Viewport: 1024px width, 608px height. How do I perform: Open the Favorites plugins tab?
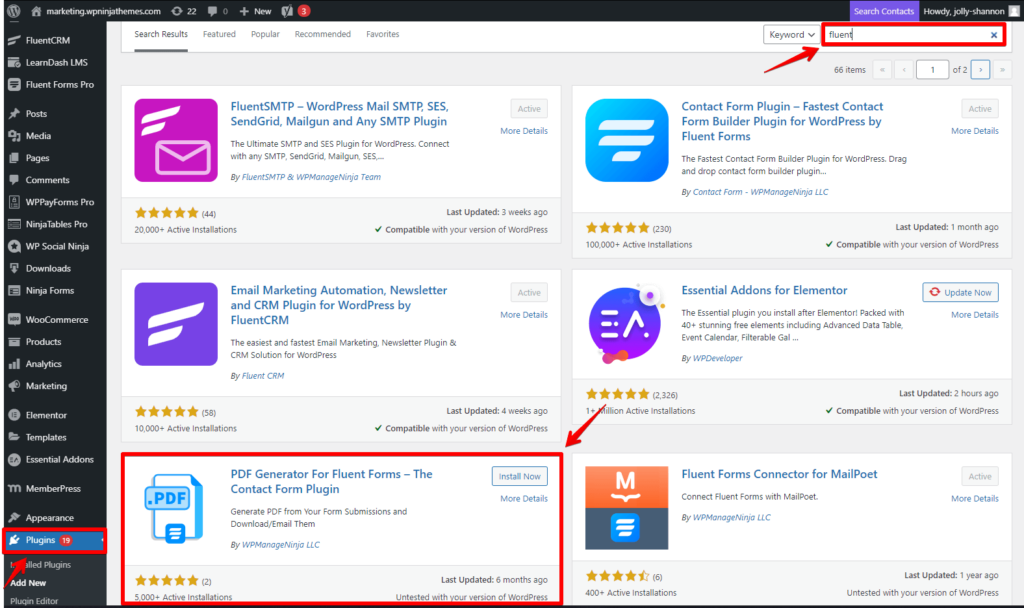[x=384, y=33]
